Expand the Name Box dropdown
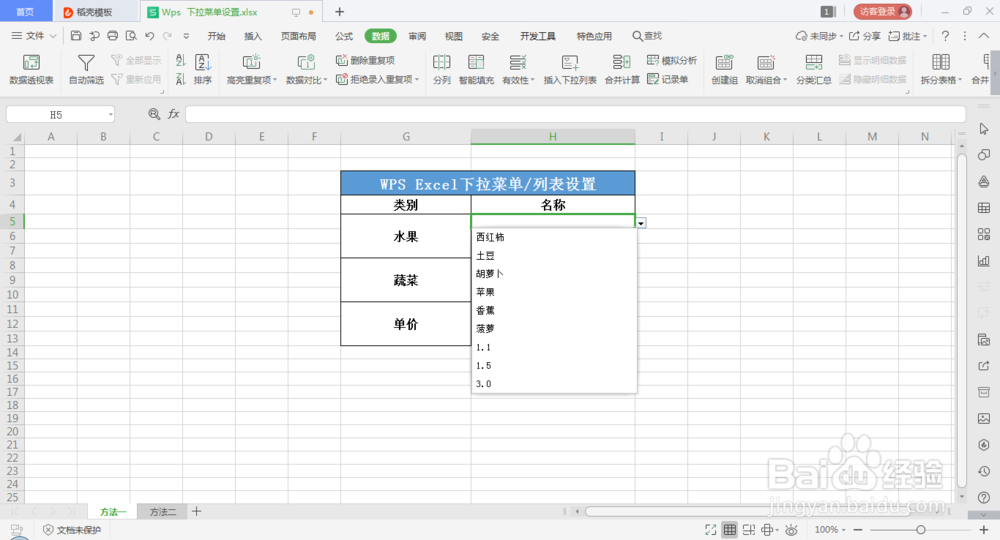This screenshot has height=540, width=1000. (x=110, y=114)
